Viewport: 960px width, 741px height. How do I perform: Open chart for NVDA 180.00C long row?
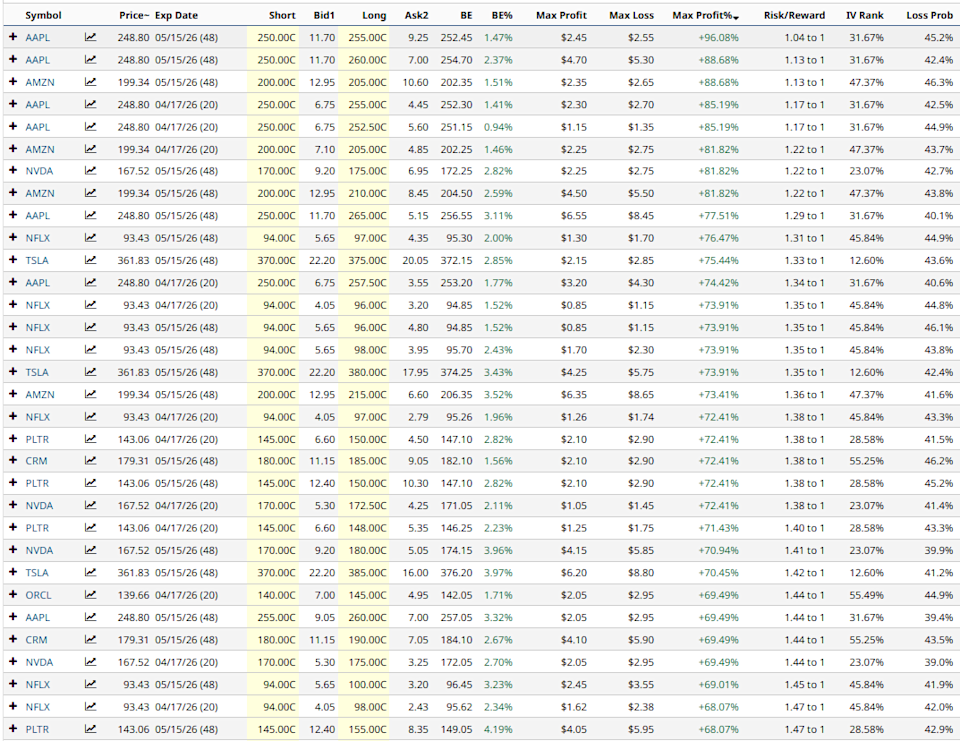91,550
